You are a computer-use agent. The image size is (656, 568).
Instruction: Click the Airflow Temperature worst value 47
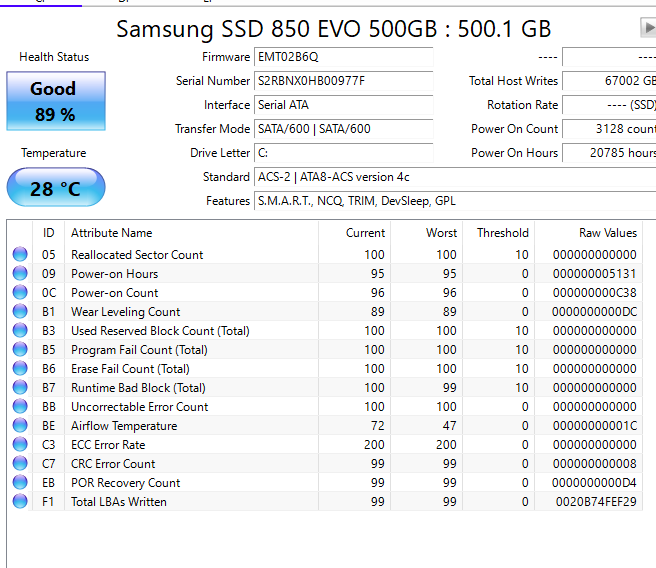[x=450, y=426]
